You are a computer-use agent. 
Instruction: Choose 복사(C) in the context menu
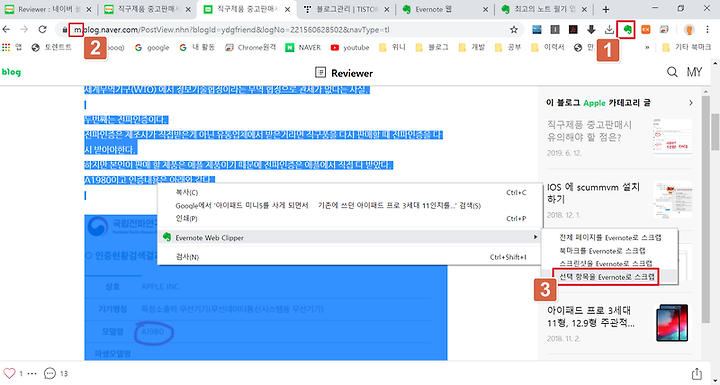(350, 192)
